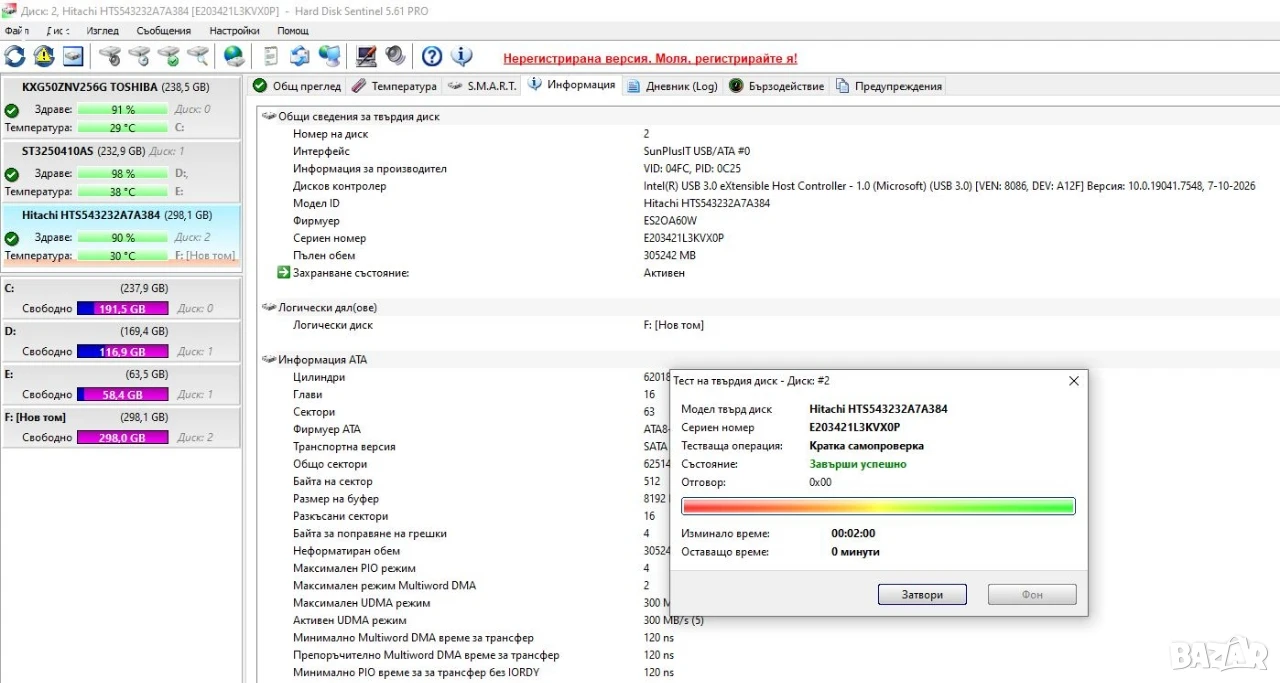The width and height of the screenshot is (1280, 683).
Task: Click the speaker sound toolbar icon
Action: coord(396,56)
